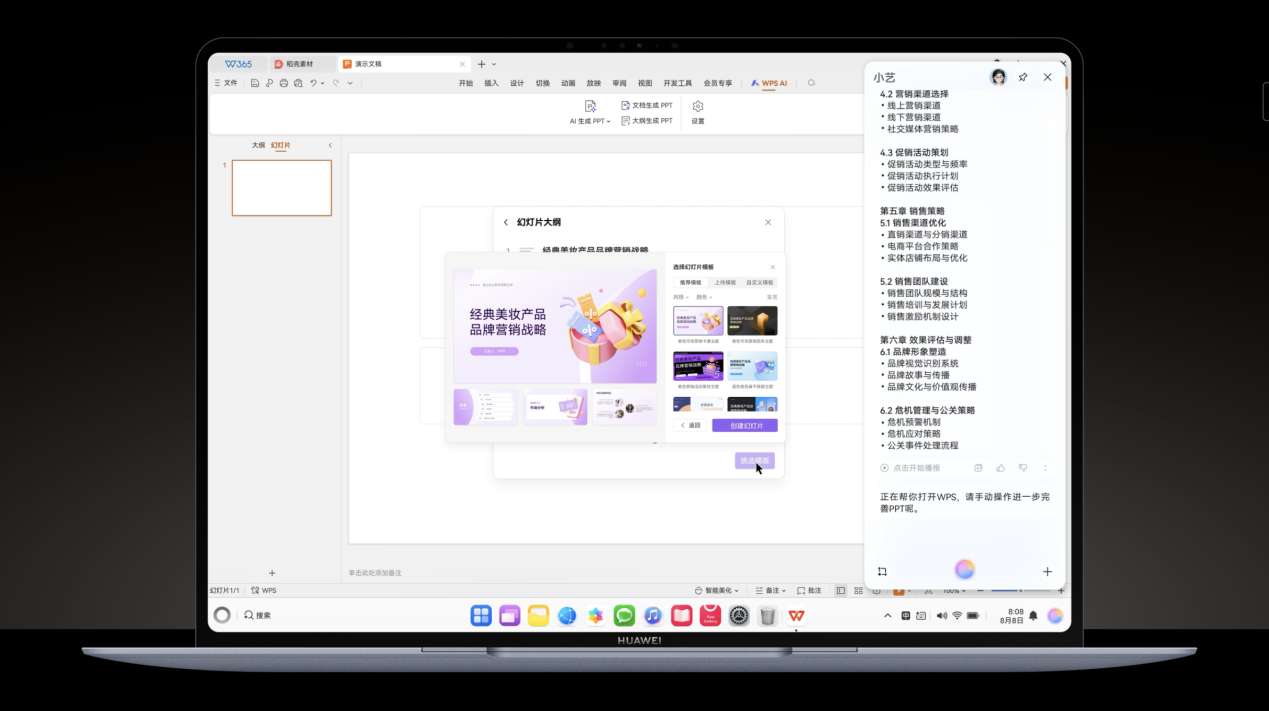
Task: Toggle 批注 comments in status bar
Action: coord(809,591)
